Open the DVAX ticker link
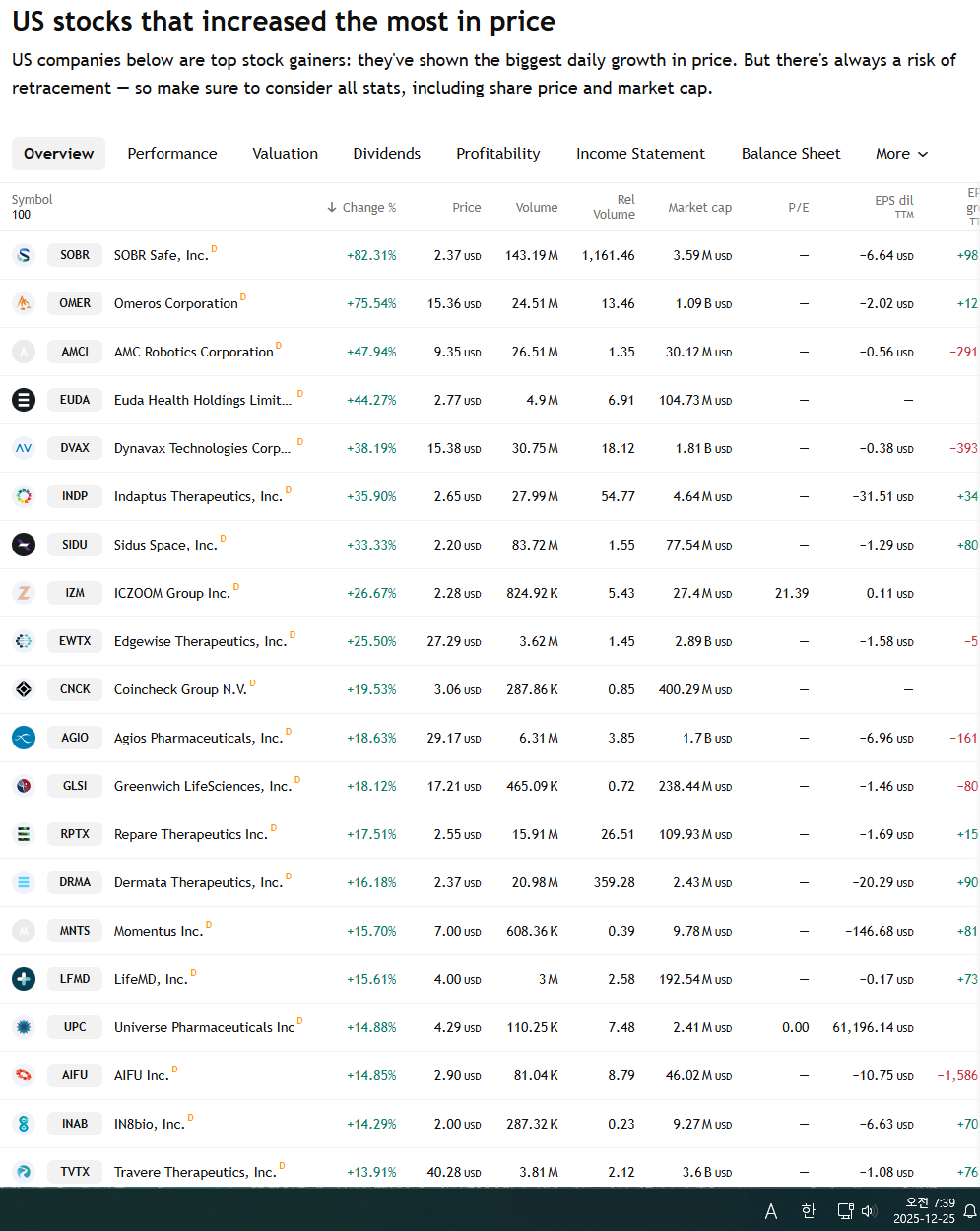980x1231 pixels. 75,448
